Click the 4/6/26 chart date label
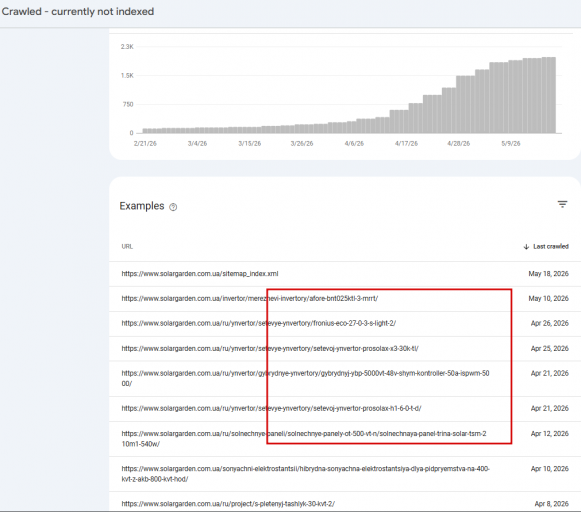This screenshot has width=581, height=512. (354, 143)
